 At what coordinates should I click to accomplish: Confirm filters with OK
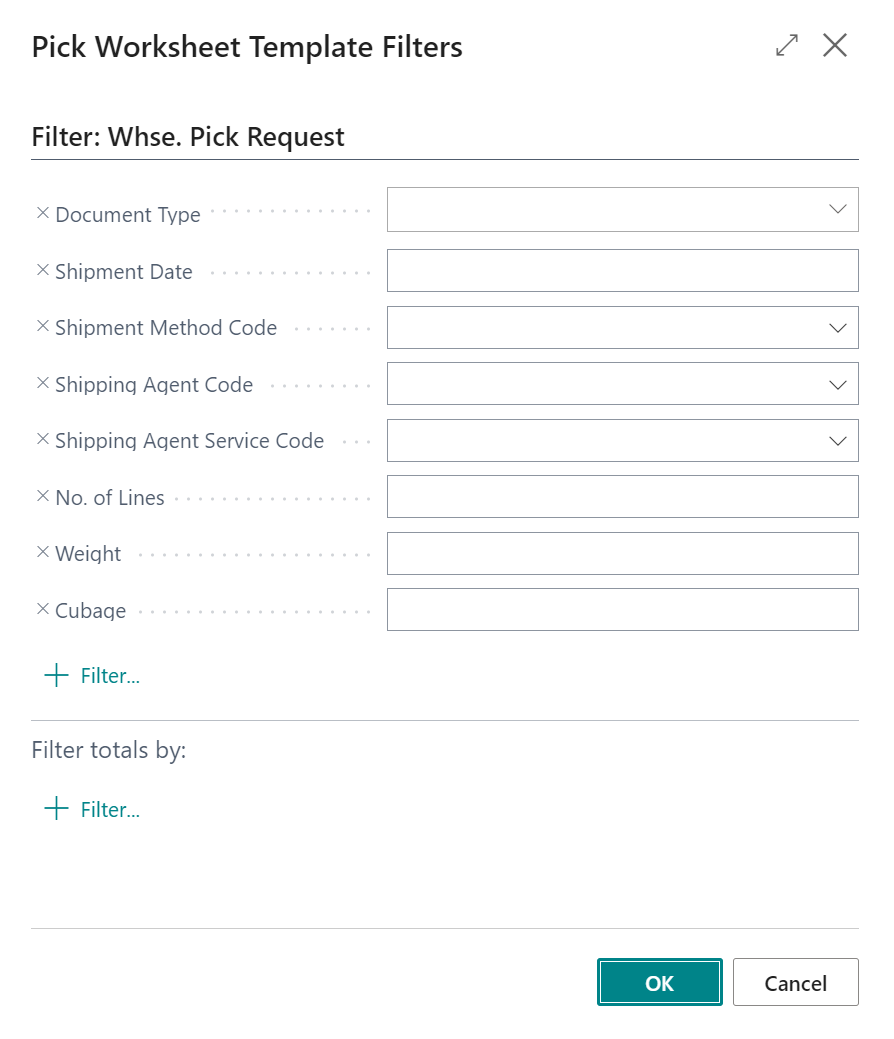659,982
